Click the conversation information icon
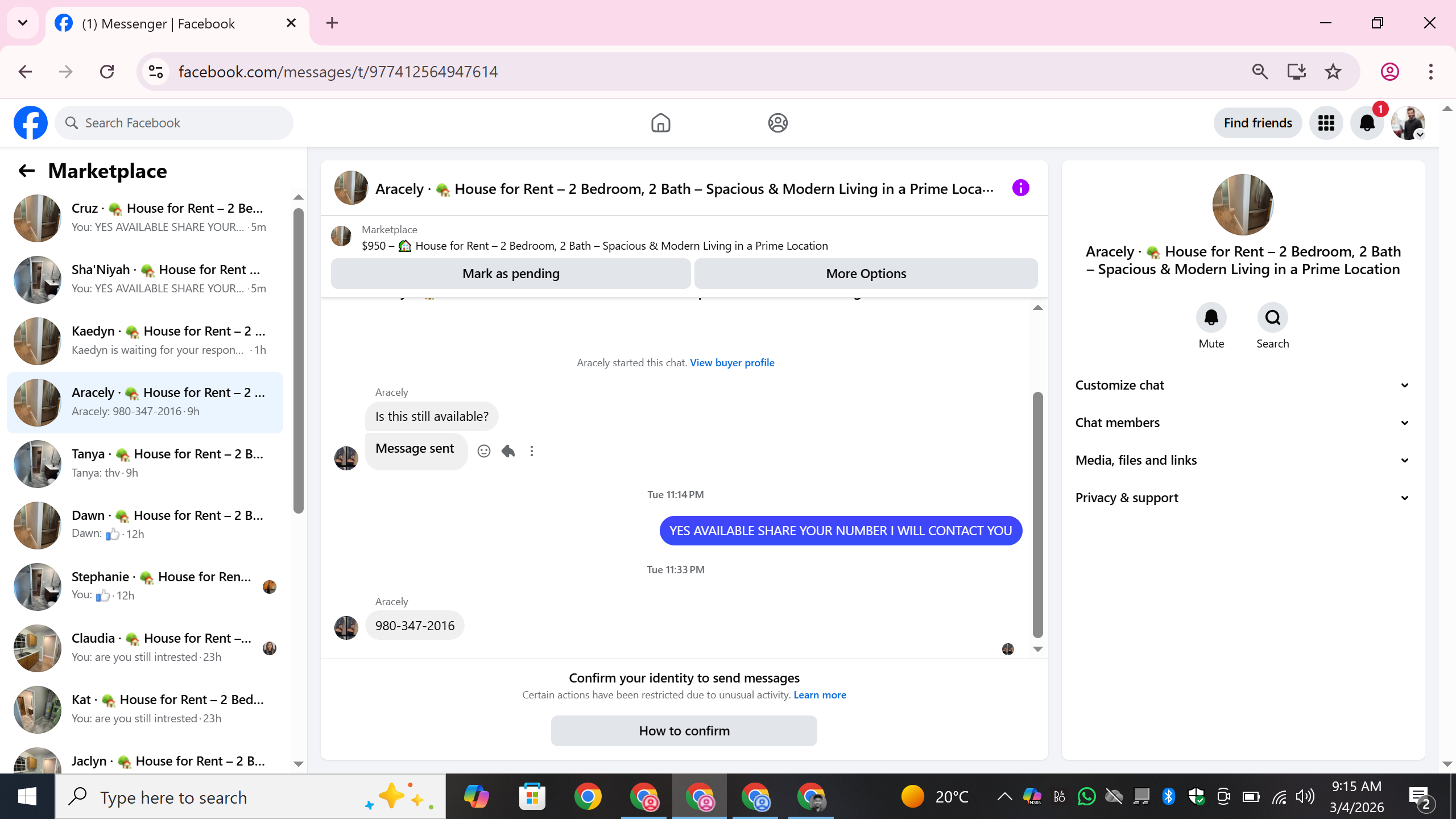Screen dimensions: 1456x819 [x=1020, y=188]
